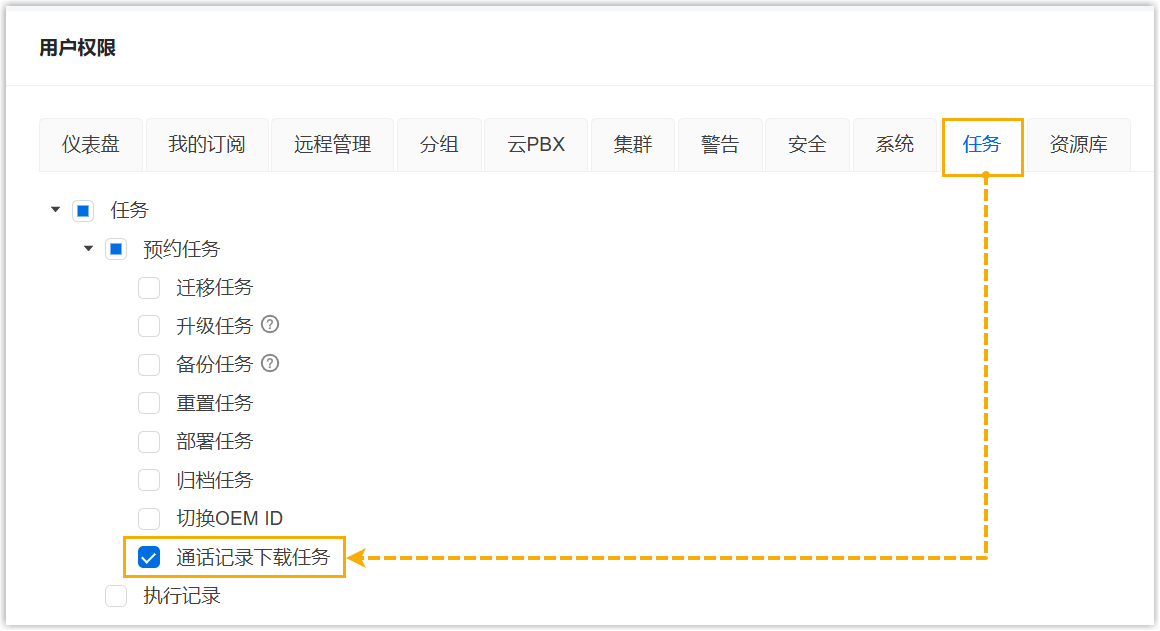Toggle the 预约任务 checkbox

[x=116, y=249]
